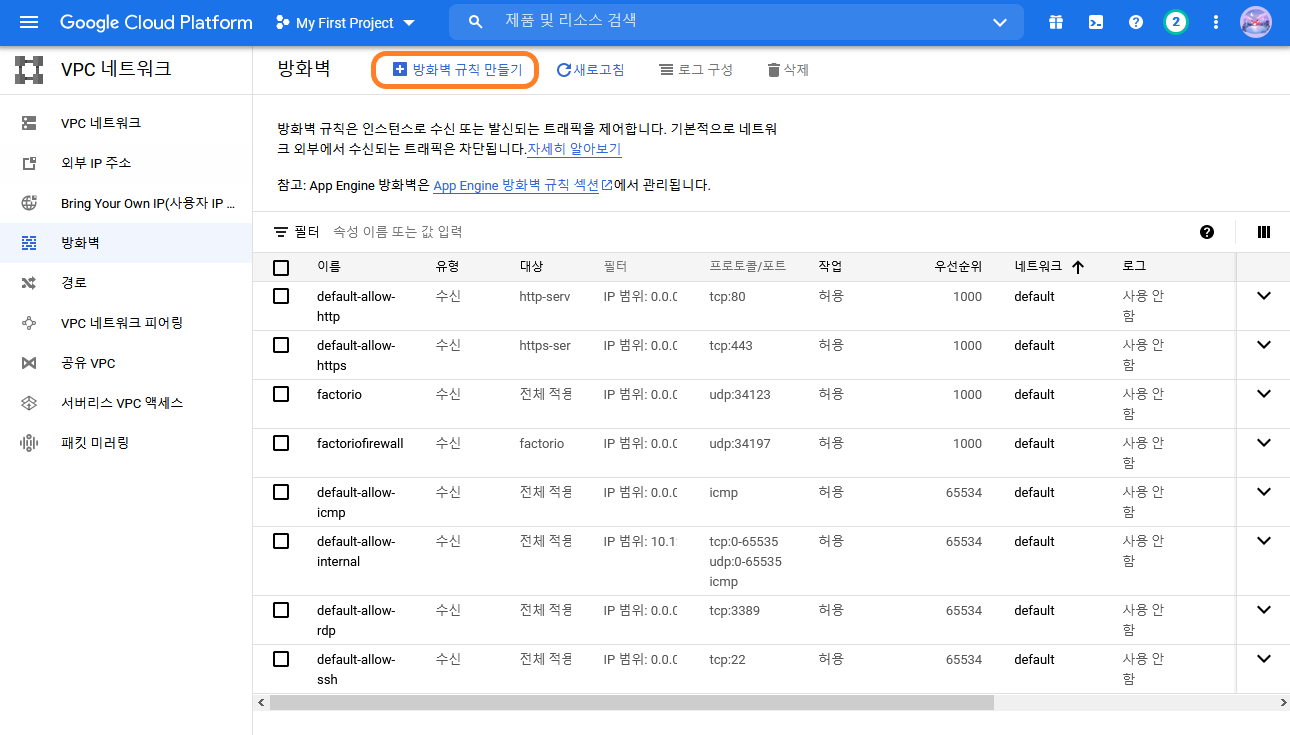Click 방화벽 규칙 만들기 button
Viewport: 1290px width, 735px height.
[457, 69]
